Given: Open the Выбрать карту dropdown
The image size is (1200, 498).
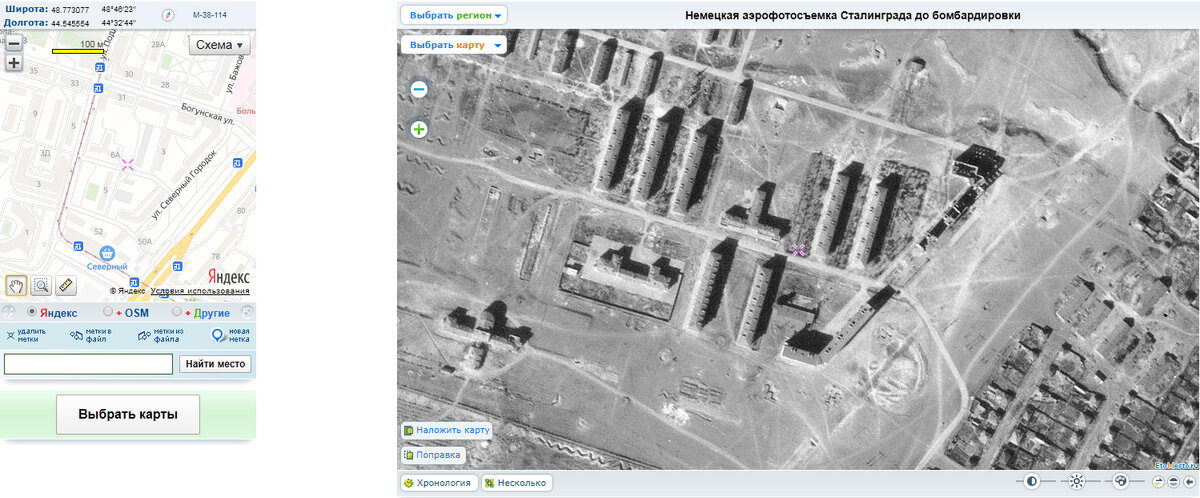Looking at the screenshot, I should click(454, 45).
